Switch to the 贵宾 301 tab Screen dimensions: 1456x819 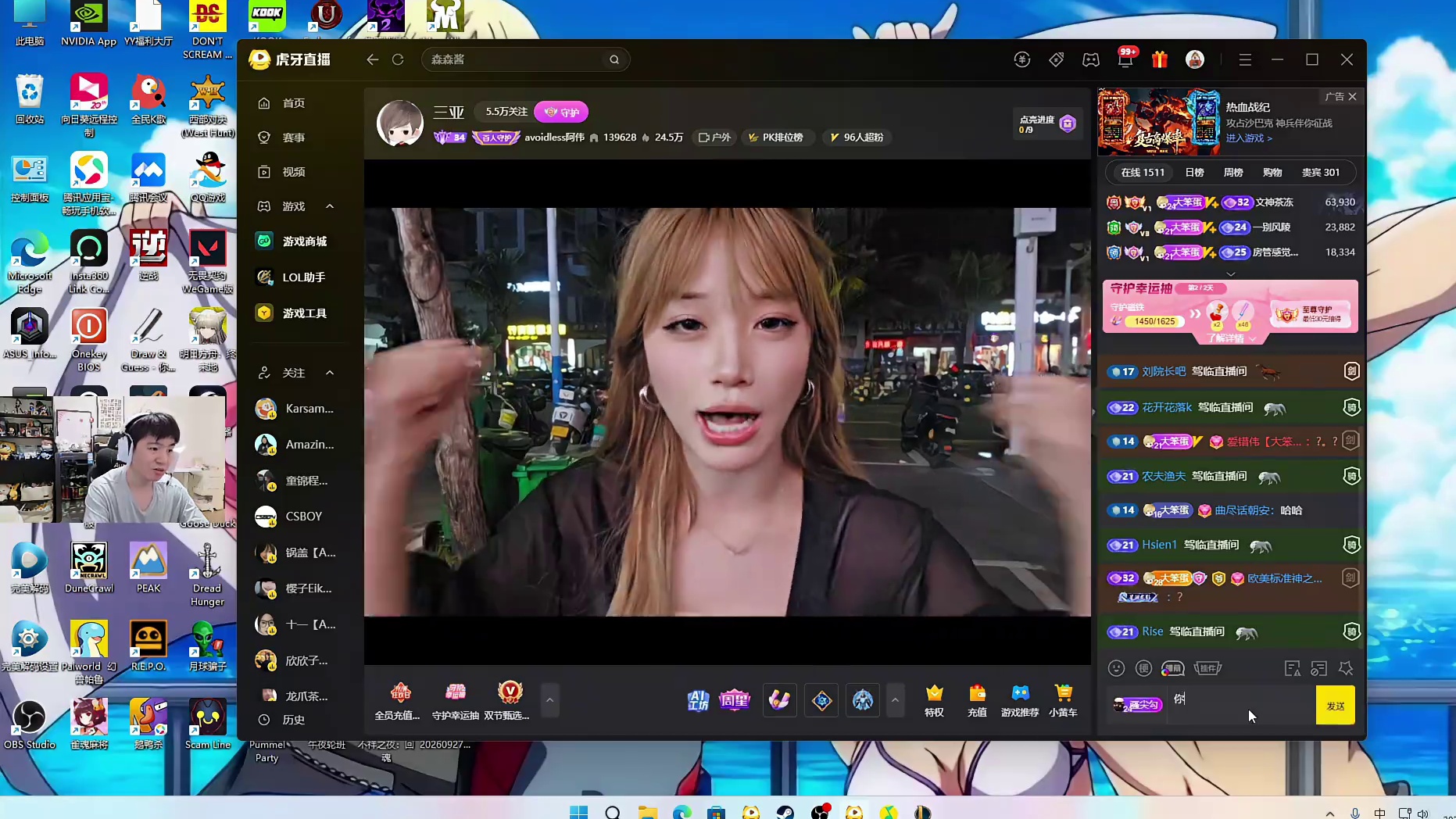tap(1321, 172)
